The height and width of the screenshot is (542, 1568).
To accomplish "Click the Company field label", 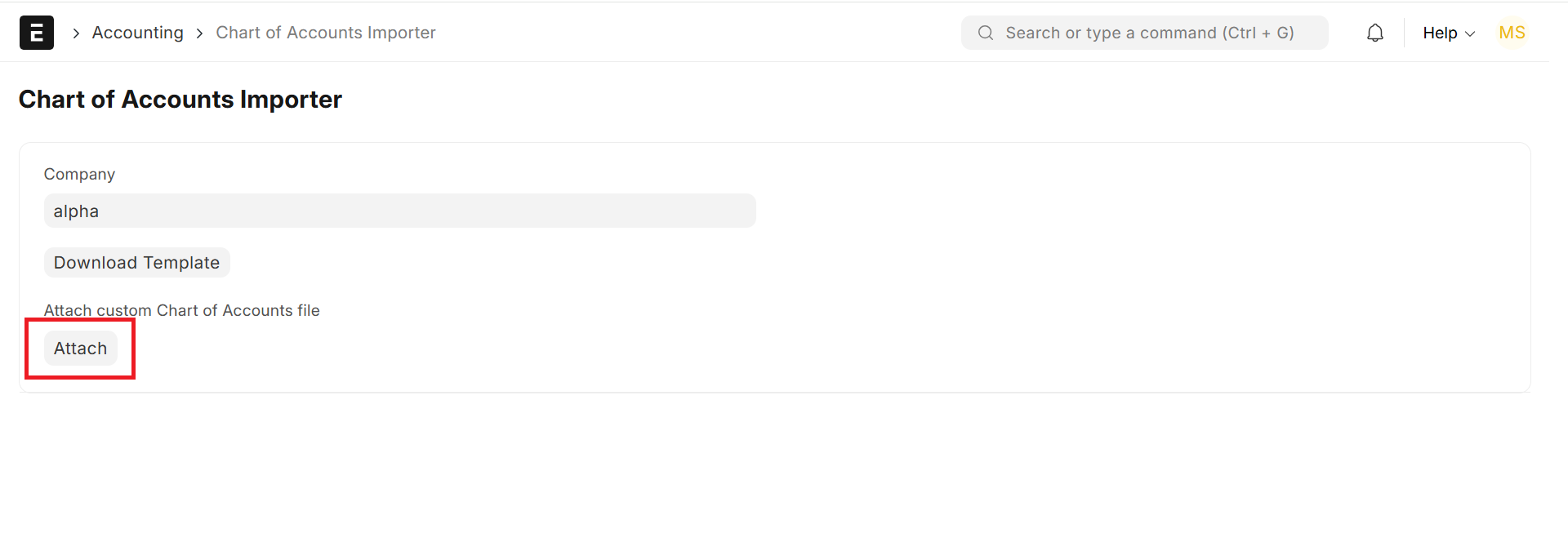I will click(79, 174).
